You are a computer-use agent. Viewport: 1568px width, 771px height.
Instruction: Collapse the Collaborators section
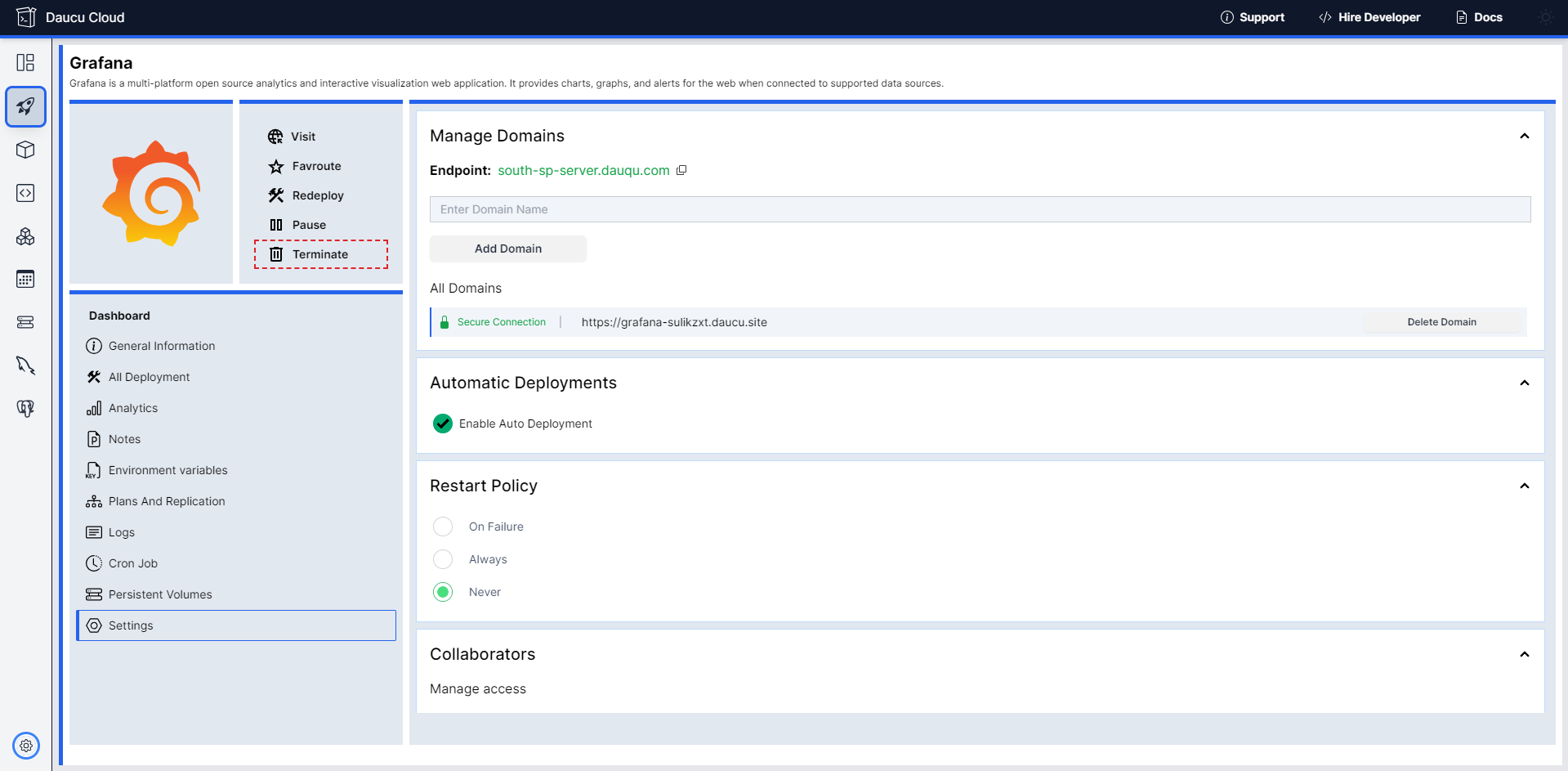pos(1524,654)
